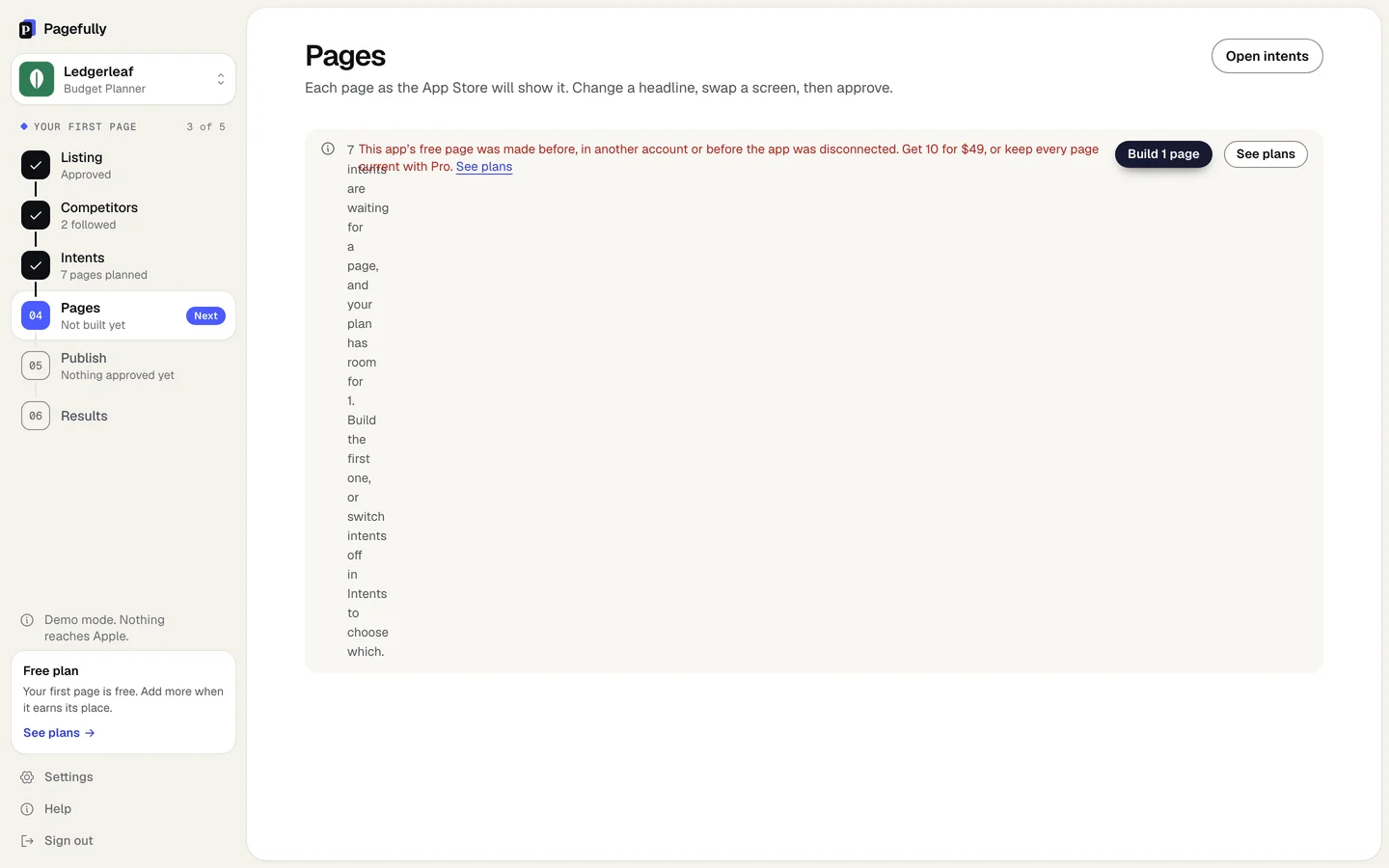Open the Competitors step
Viewport: 1389px width, 868px height.
(123, 215)
